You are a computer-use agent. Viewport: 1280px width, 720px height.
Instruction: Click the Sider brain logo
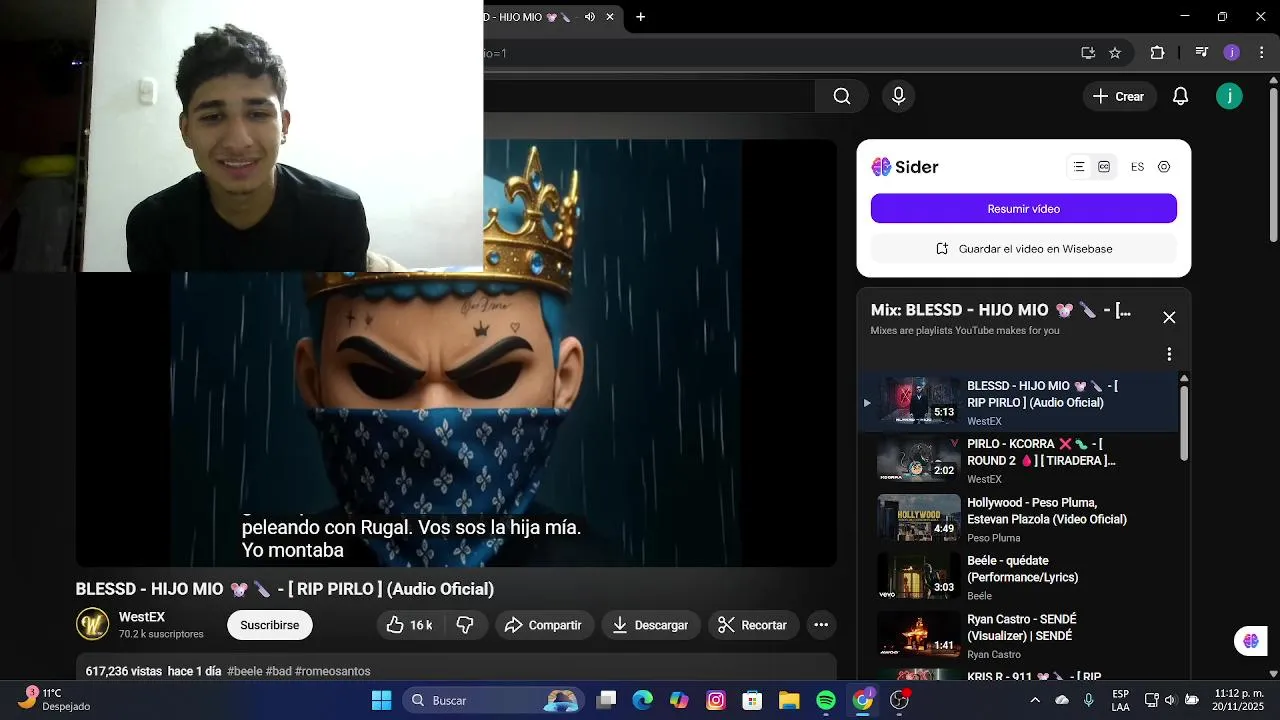tap(881, 167)
